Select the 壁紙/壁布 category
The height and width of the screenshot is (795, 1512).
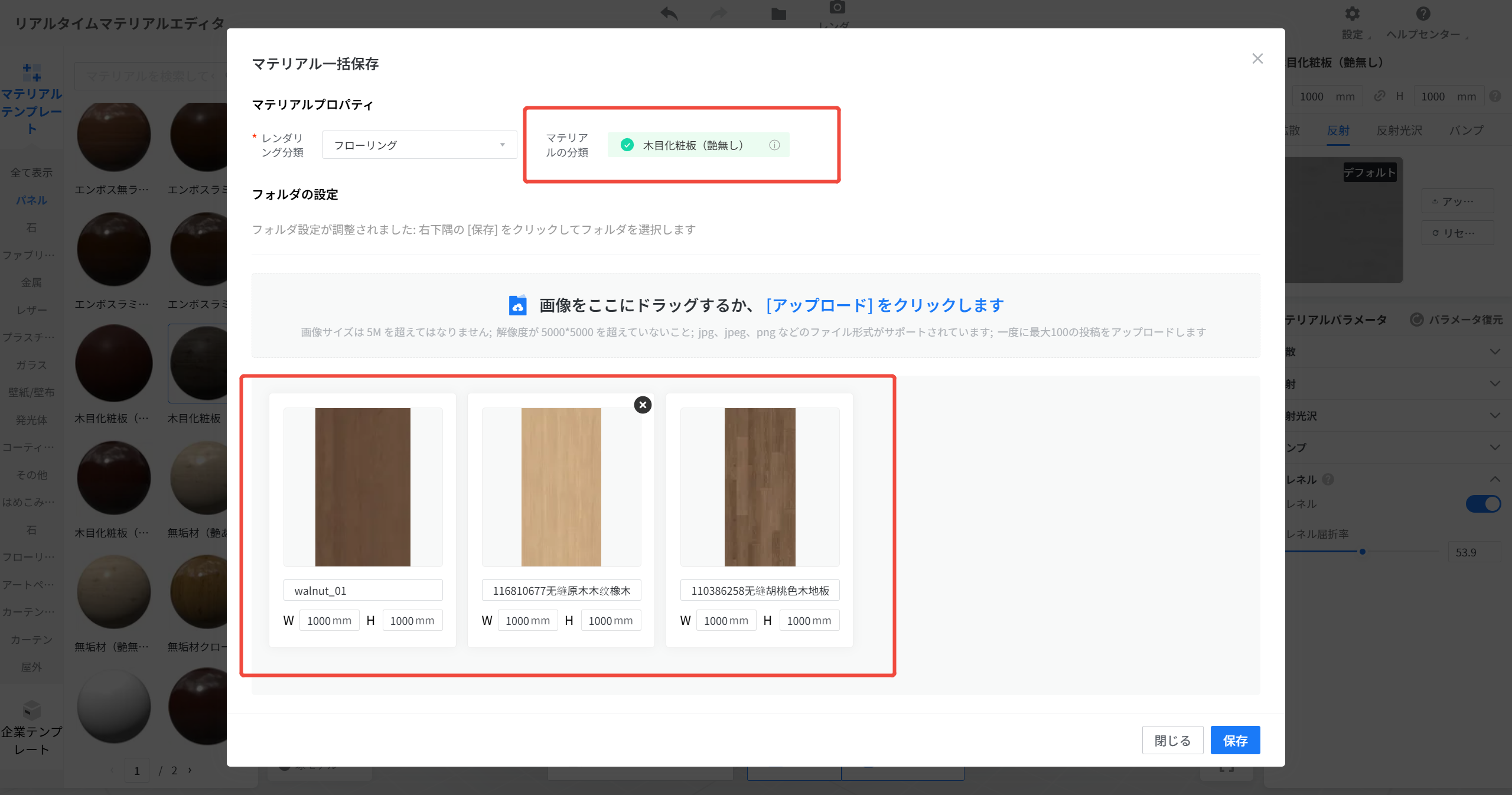31,392
